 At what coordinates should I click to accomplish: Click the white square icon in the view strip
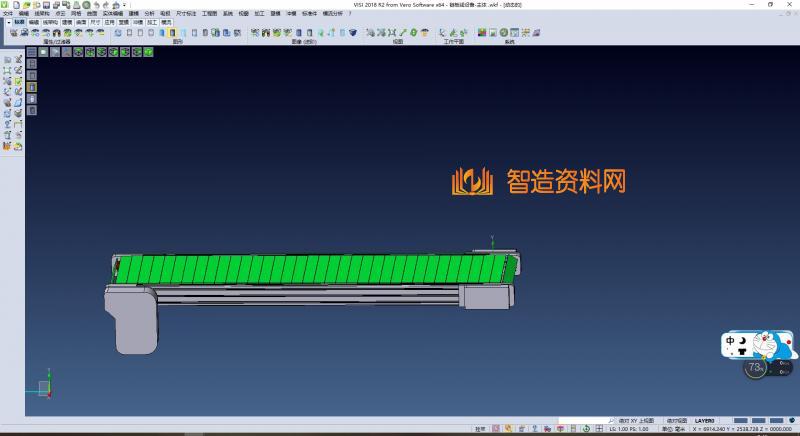pyautogui.click(x=43, y=52)
